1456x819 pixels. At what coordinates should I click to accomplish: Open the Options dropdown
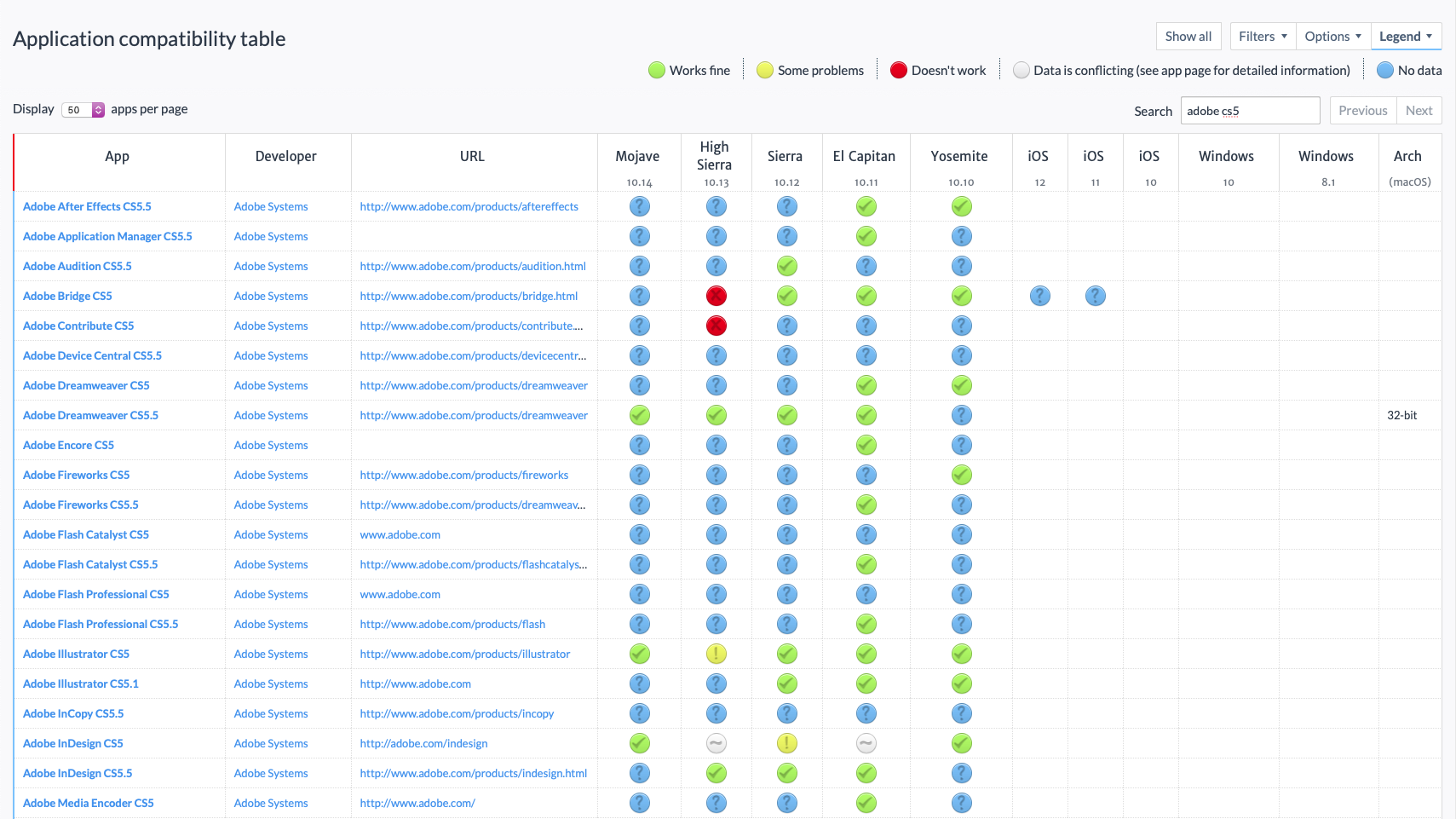click(1332, 37)
